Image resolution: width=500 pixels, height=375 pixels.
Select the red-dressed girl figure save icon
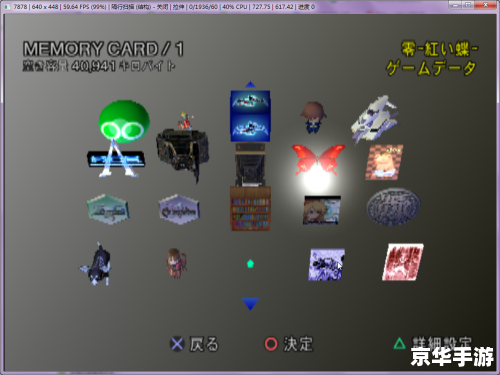(177, 263)
